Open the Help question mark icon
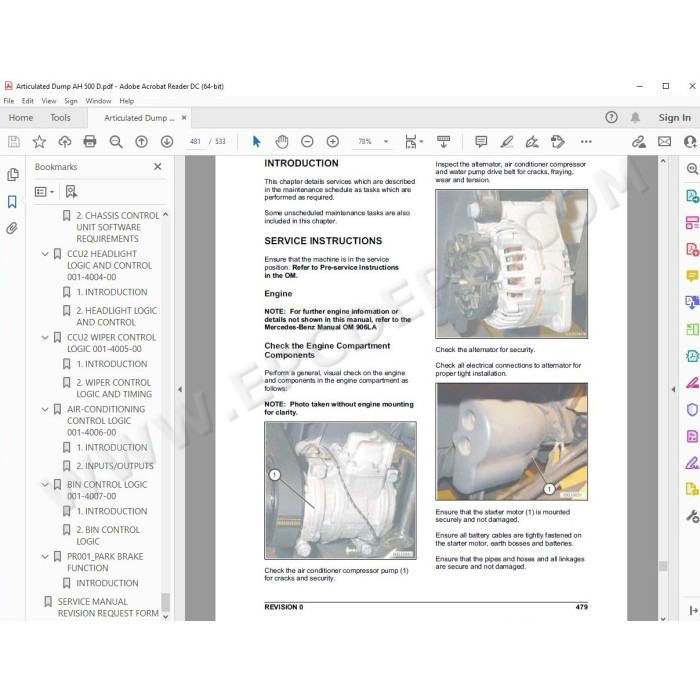This screenshot has height=700, width=700. (x=611, y=117)
